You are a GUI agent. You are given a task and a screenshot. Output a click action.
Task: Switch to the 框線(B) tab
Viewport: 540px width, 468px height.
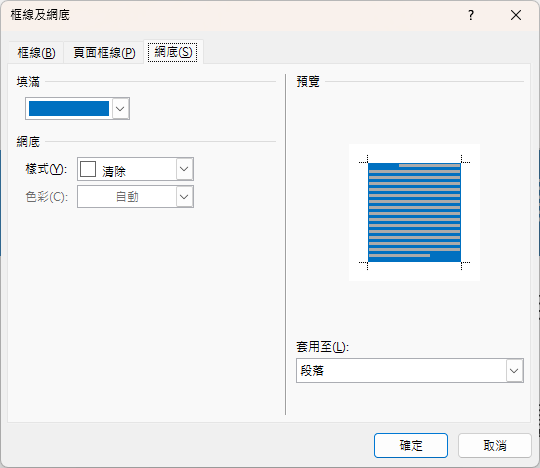[36, 53]
